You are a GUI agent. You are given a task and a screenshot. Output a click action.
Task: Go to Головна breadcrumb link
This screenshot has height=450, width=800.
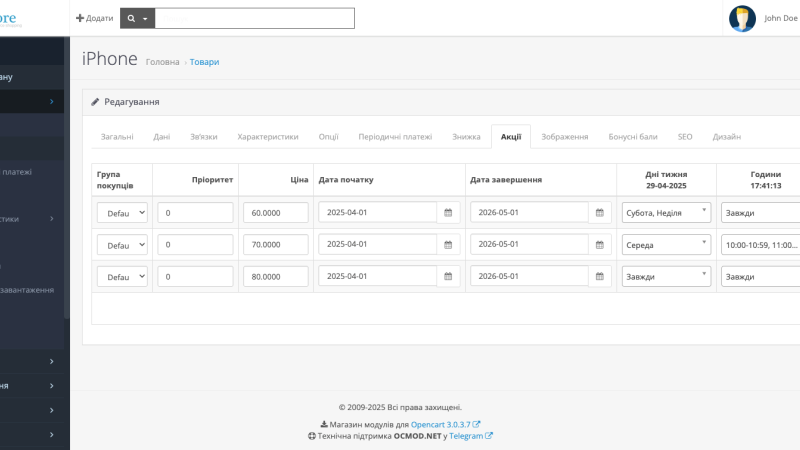(162, 62)
